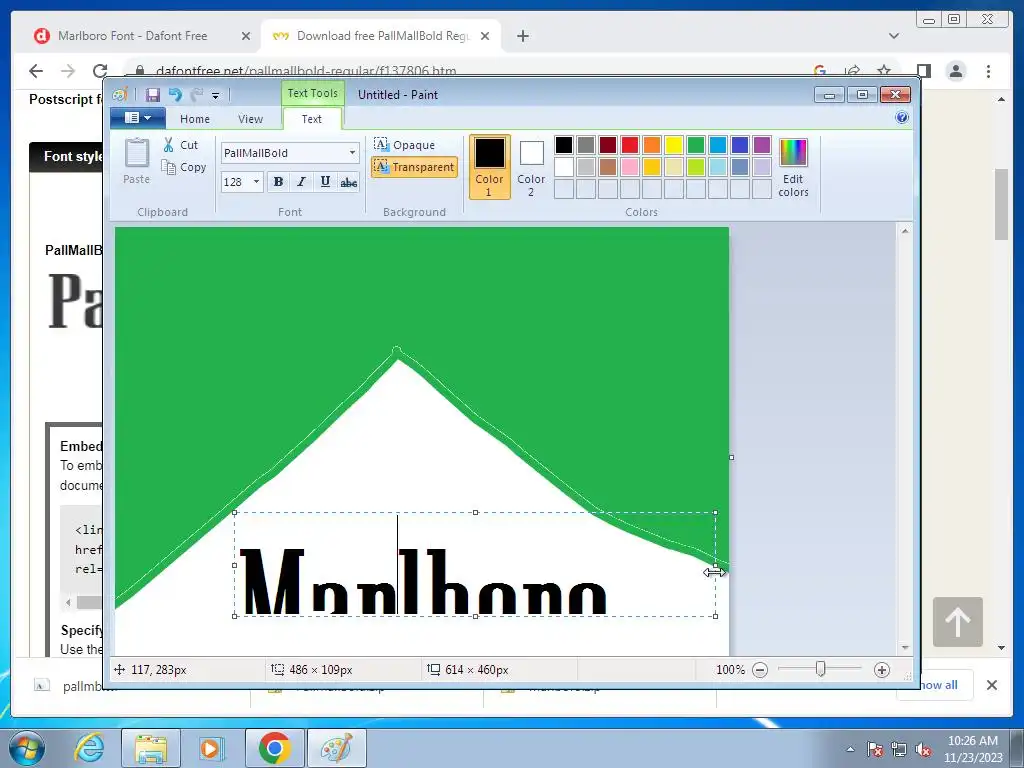Click the Copy button
1024x768 pixels.
[184, 167]
